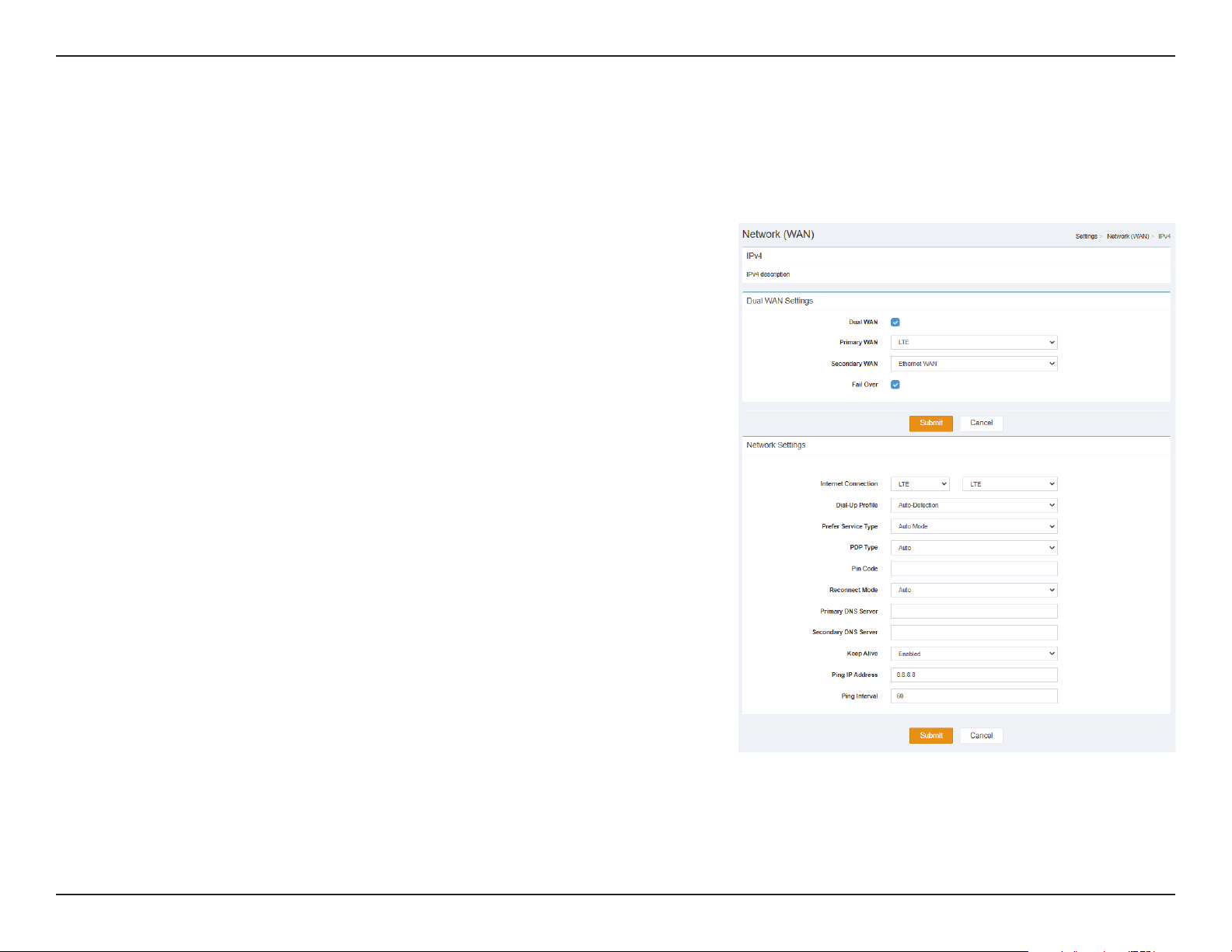The height and width of the screenshot is (952, 1232).
Task: Open the Reconnect Mode dropdown
Action: click(974, 590)
